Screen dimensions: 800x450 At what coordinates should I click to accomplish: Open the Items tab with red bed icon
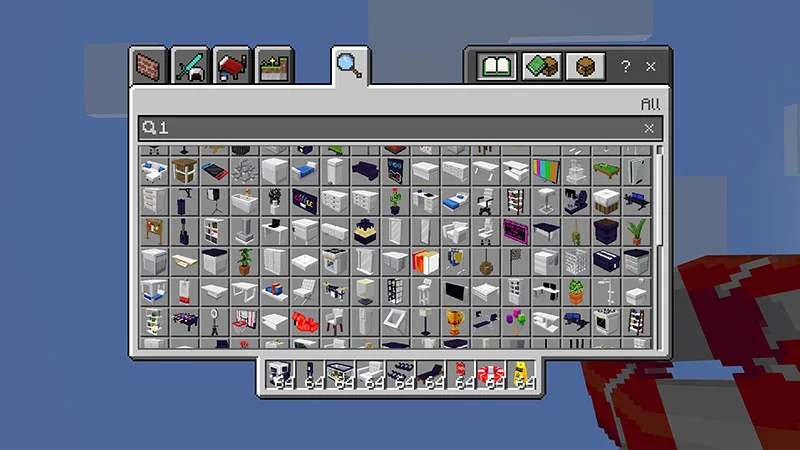coord(232,66)
